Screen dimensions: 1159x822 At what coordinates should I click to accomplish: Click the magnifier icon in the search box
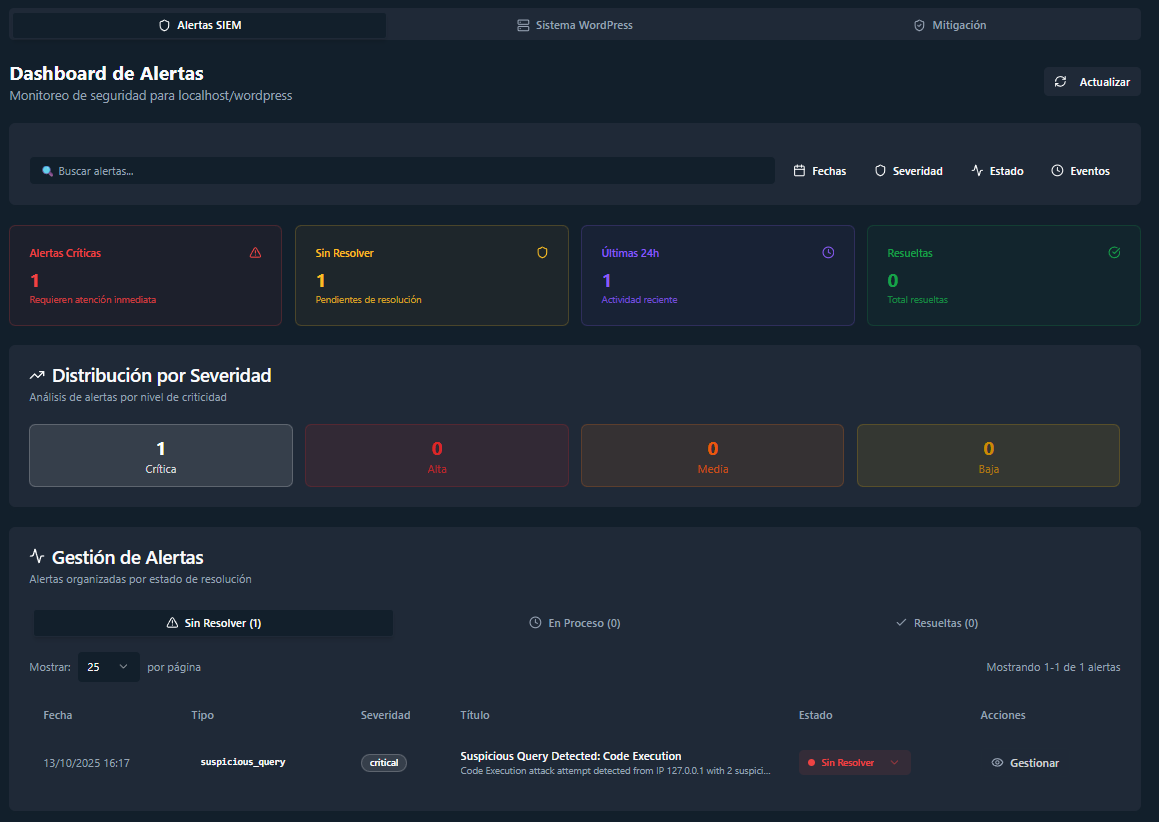tap(47, 171)
